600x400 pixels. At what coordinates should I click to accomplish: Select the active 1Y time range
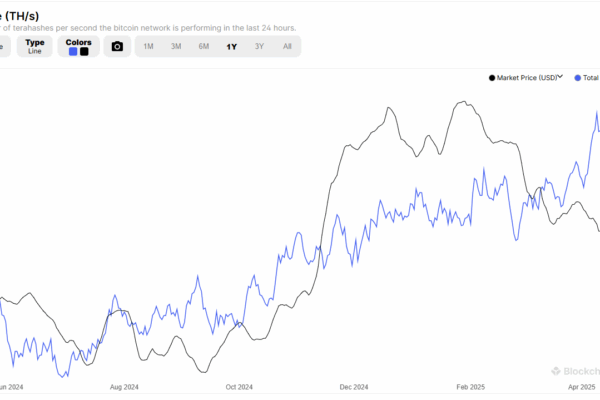pyautogui.click(x=232, y=47)
